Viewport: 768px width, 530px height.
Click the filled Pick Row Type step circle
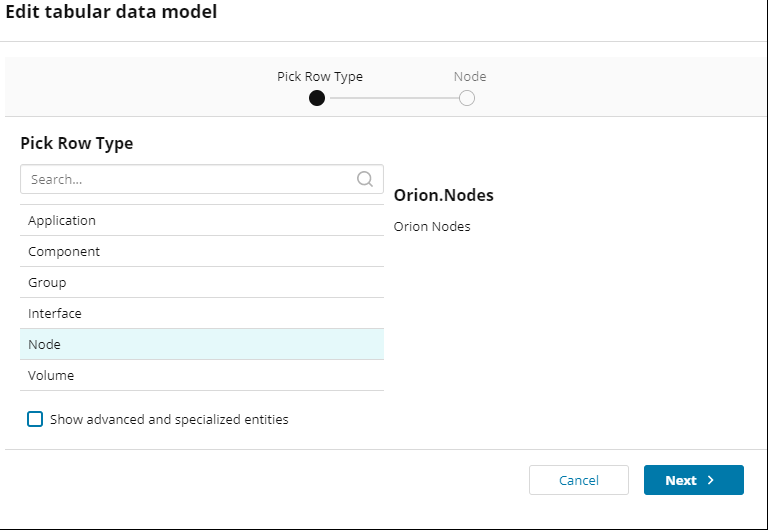click(x=317, y=98)
